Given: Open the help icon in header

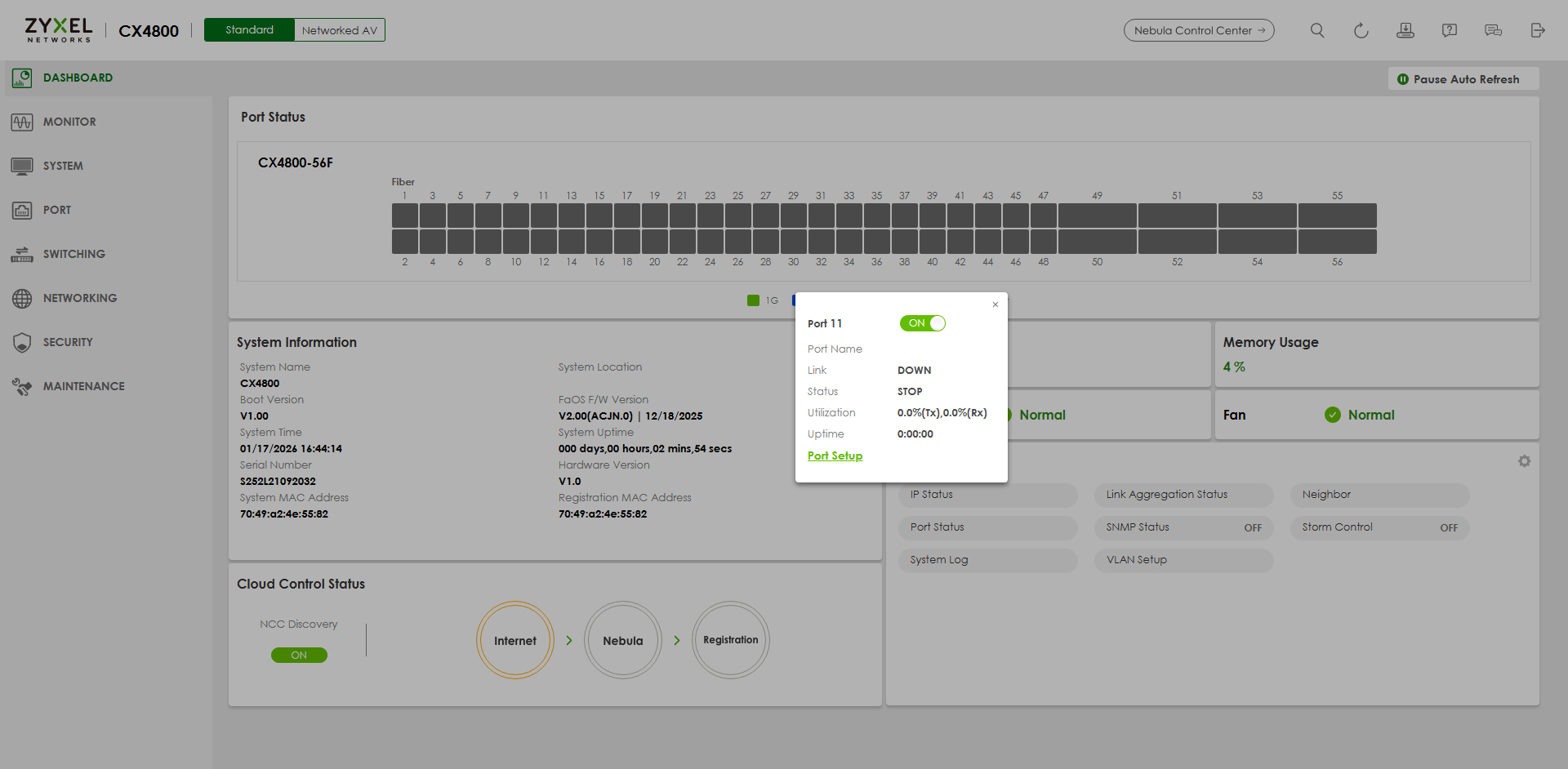Looking at the screenshot, I should click(1449, 30).
